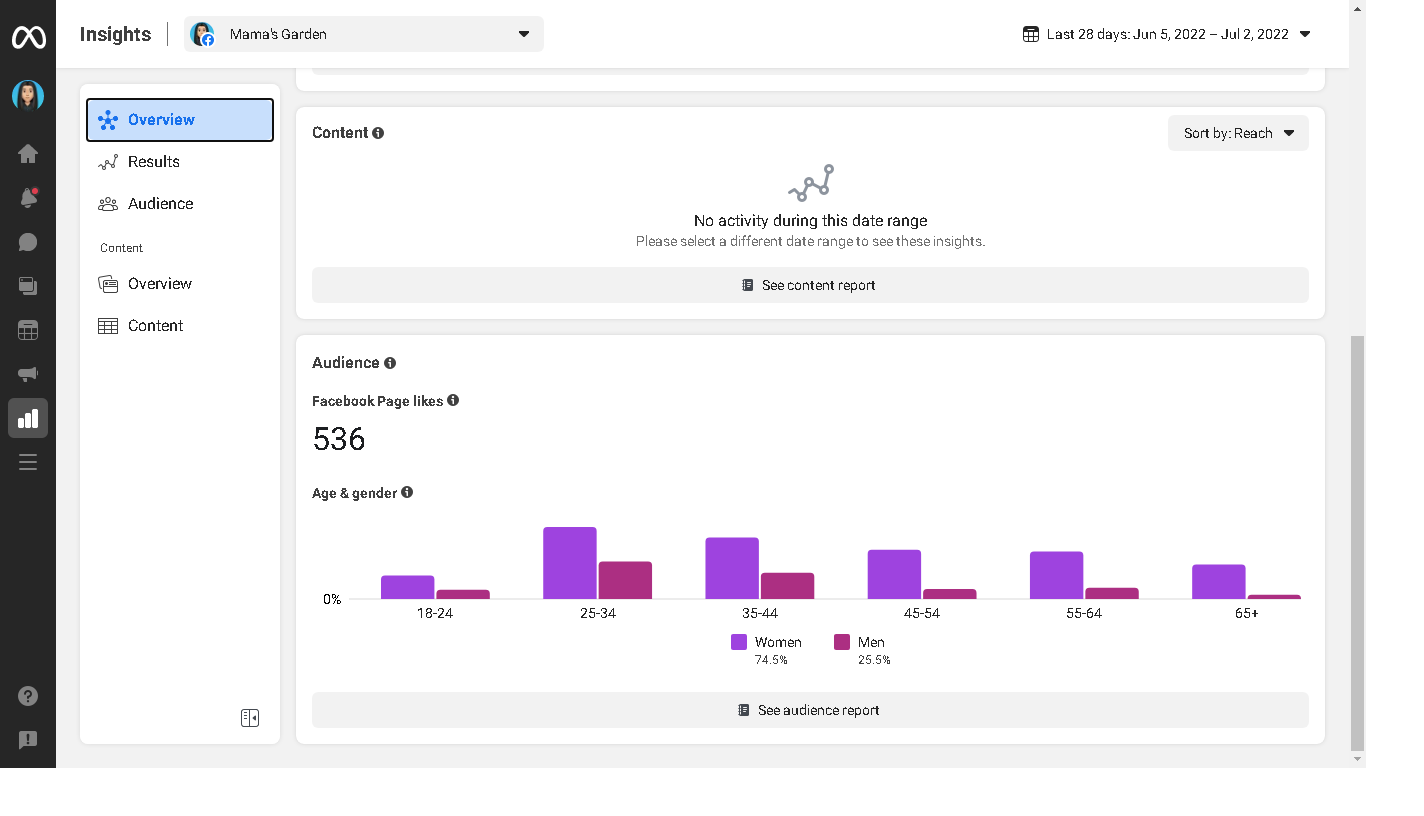
Task: Open the Last 28 days date range dropdown
Action: [1166, 34]
